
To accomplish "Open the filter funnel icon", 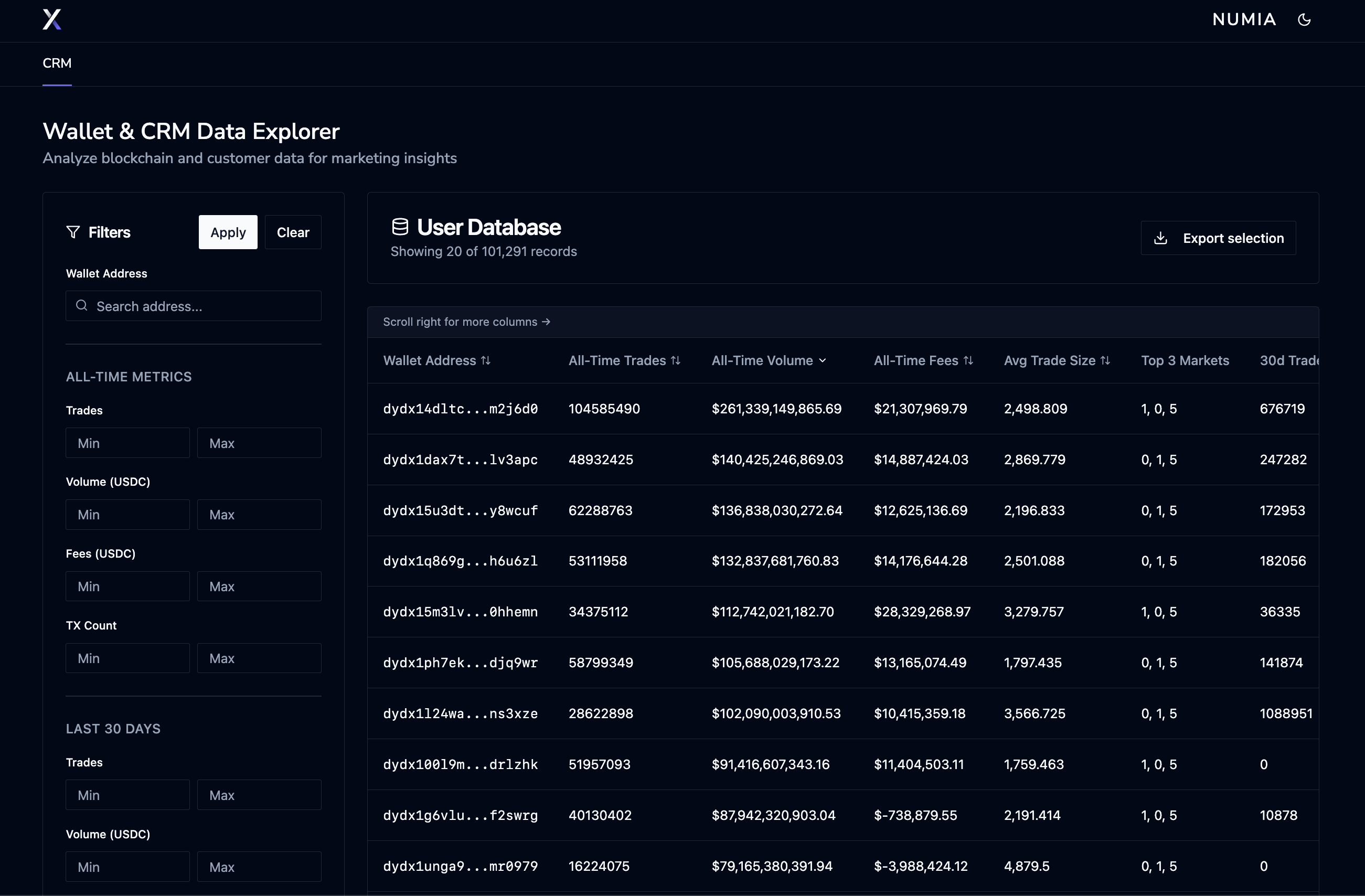I will [x=73, y=232].
